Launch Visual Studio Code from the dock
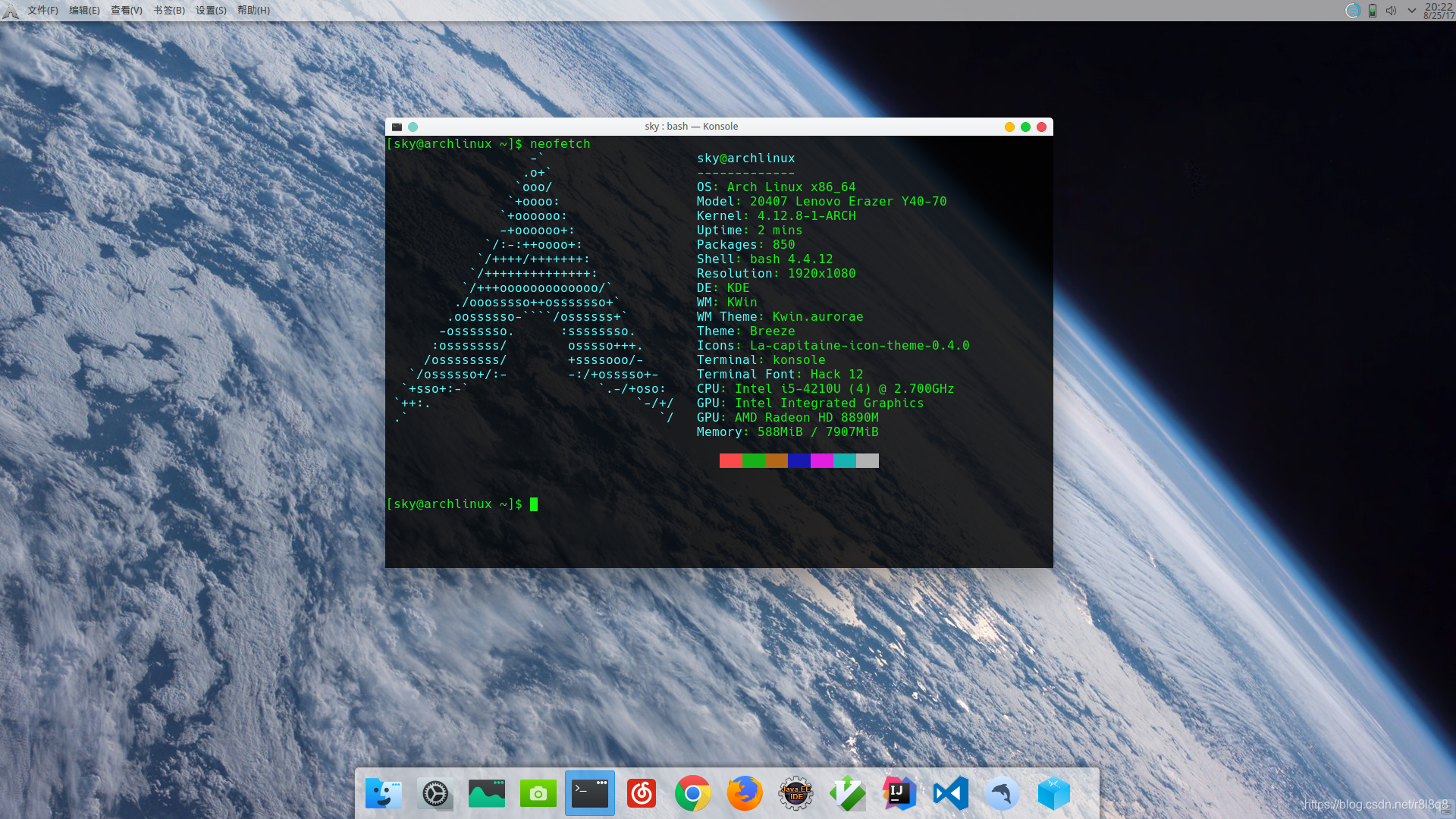Viewport: 1456px width, 819px height. 951,793
